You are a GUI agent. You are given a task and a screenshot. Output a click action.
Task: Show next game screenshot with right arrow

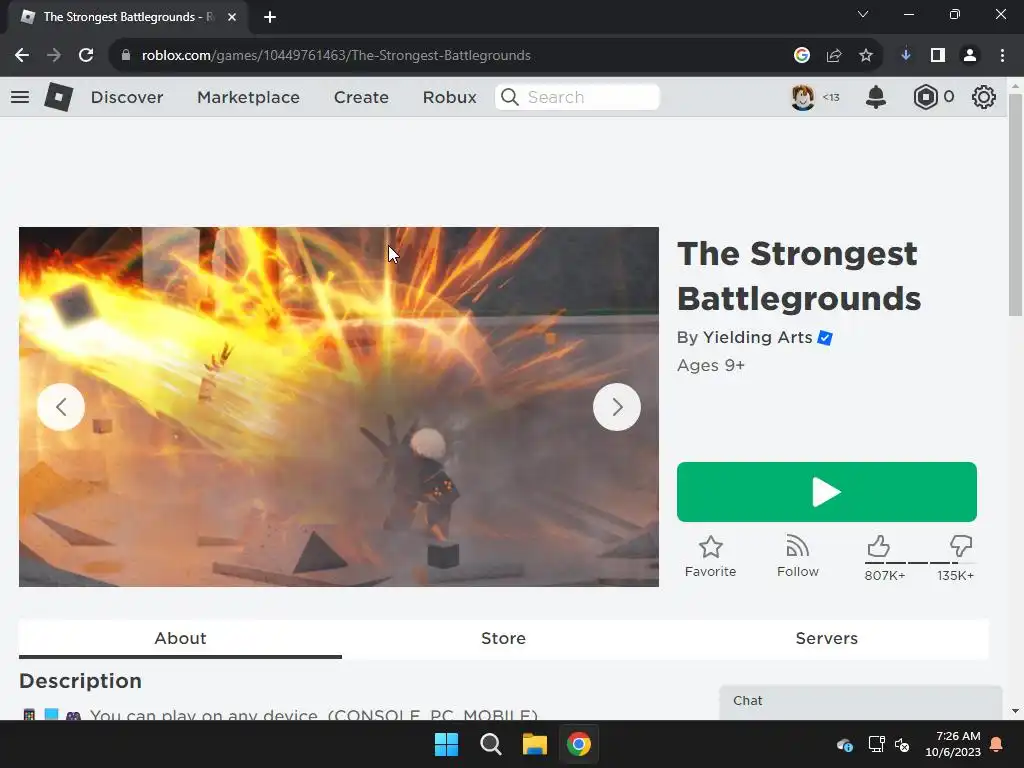616,407
